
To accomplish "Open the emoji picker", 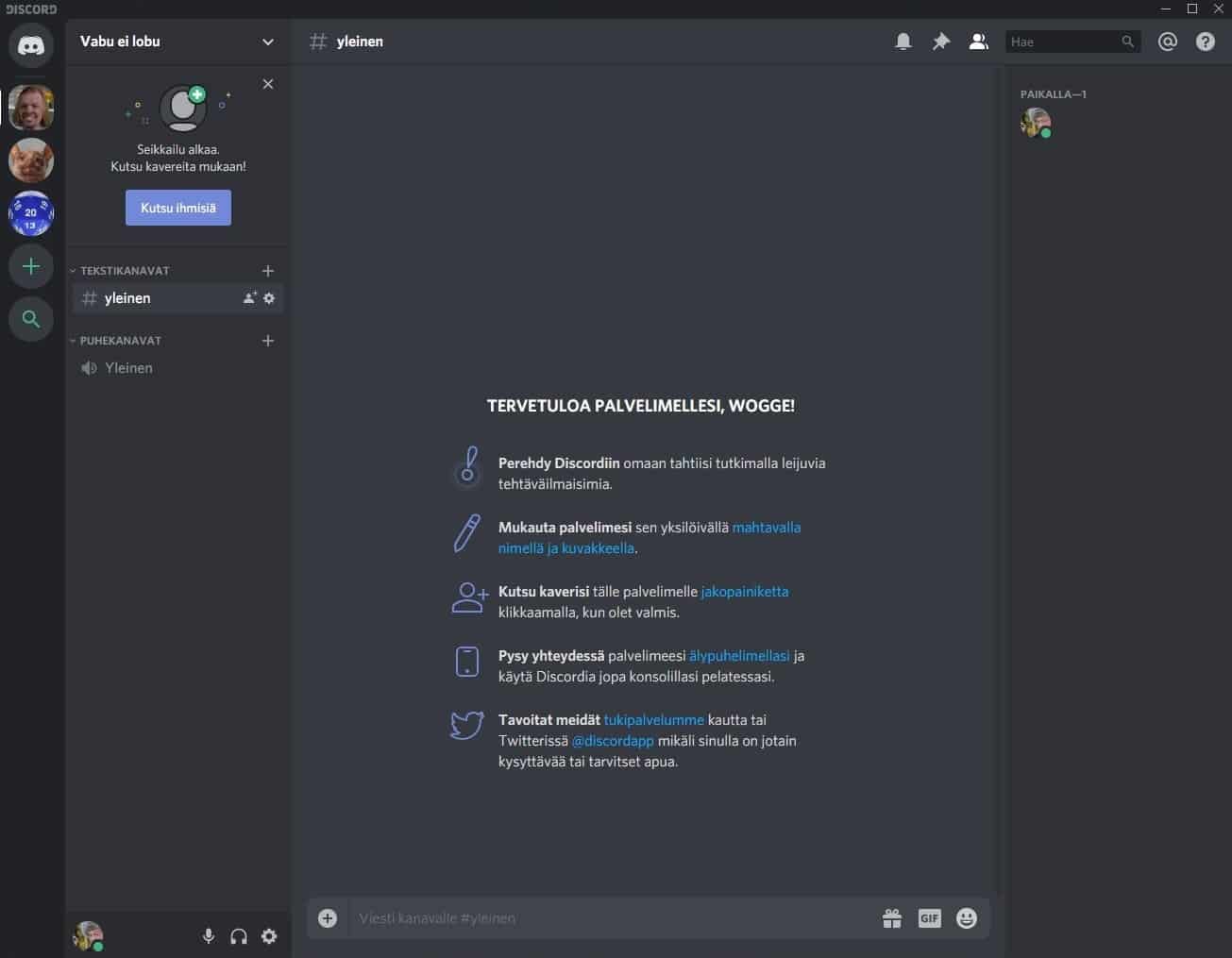I will (967, 918).
